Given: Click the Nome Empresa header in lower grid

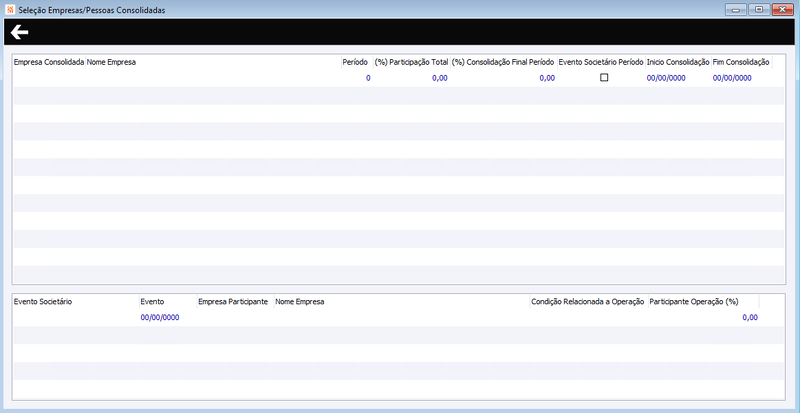Looking at the screenshot, I should (299, 301).
